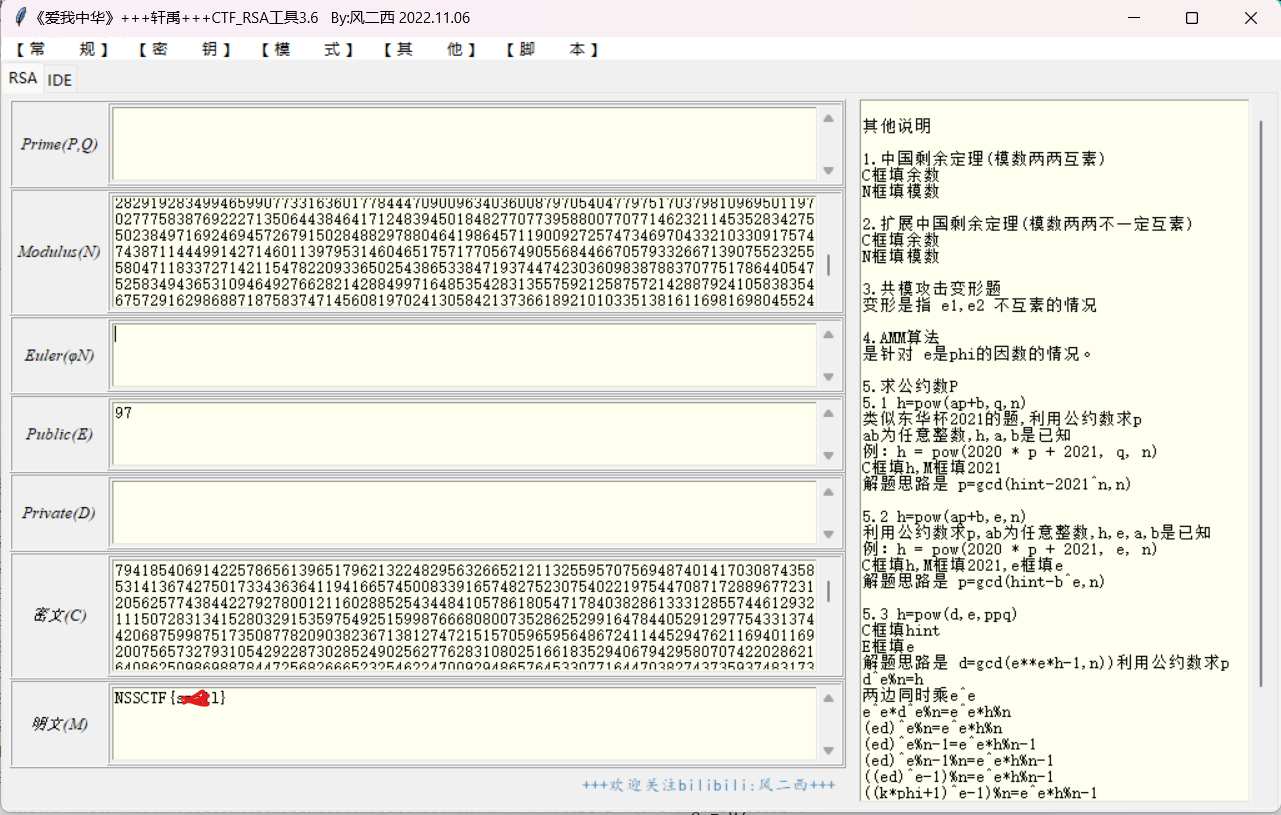Select the RSA tab
Image resolution: width=1281 pixels, height=815 pixels.
pyautogui.click(x=23, y=78)
